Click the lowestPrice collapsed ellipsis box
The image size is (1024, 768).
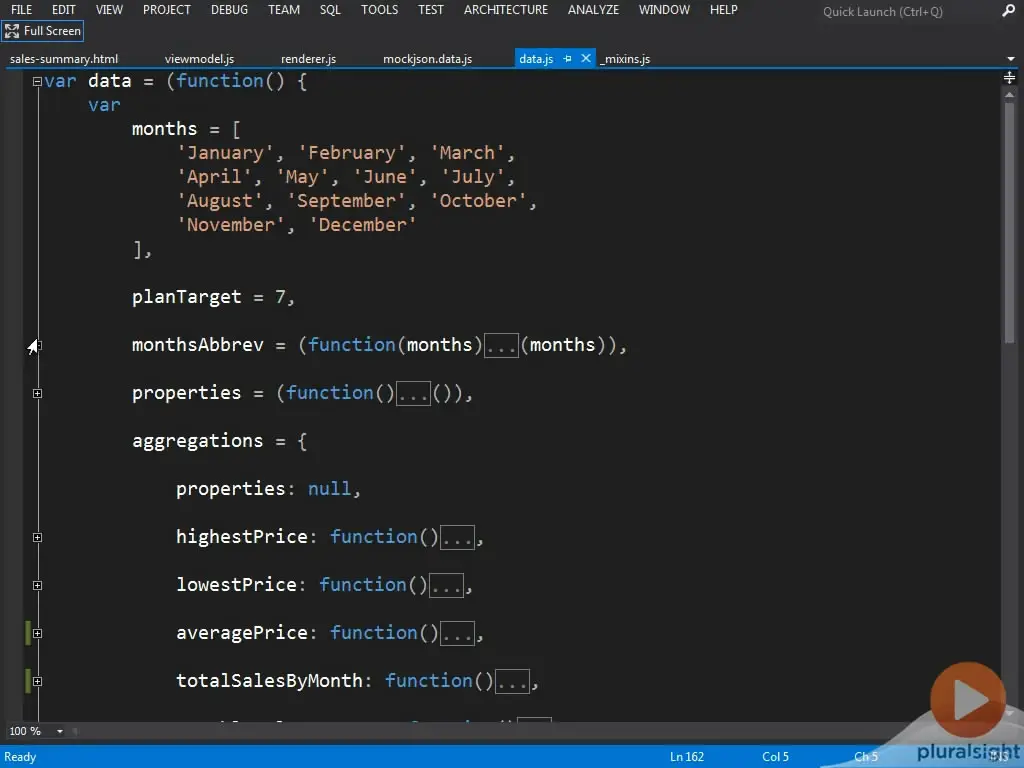point(446,586)
